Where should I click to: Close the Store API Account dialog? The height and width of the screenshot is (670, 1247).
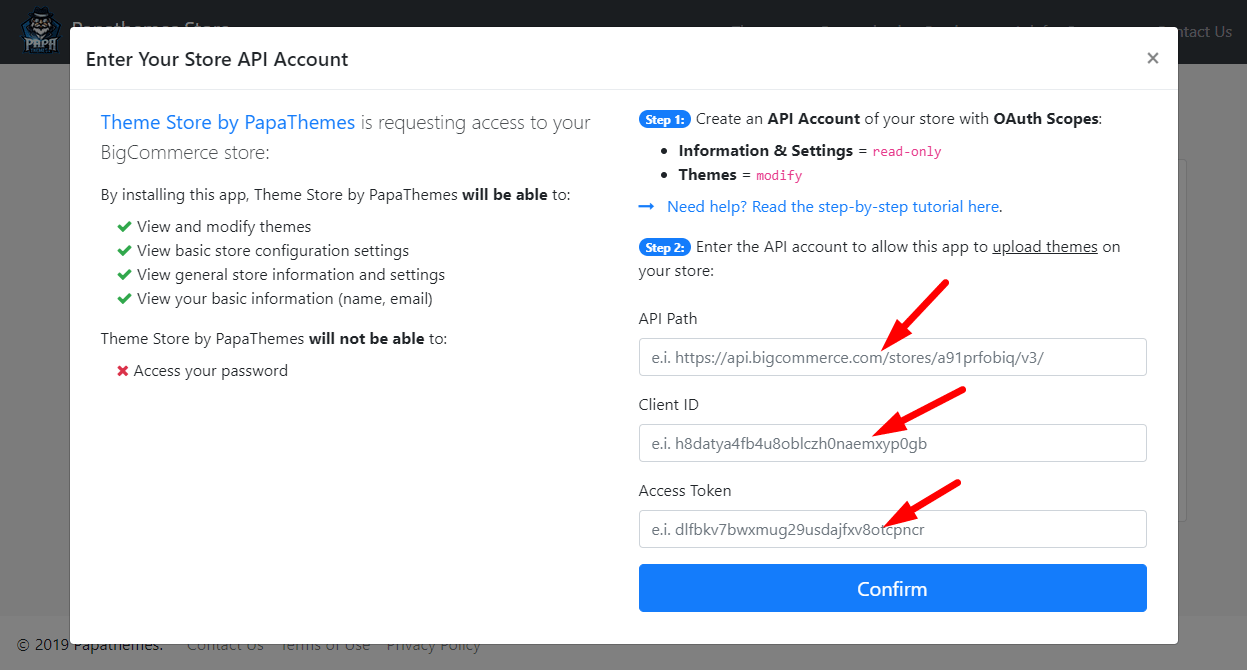pyautogui.click(x=1152, y=59)
